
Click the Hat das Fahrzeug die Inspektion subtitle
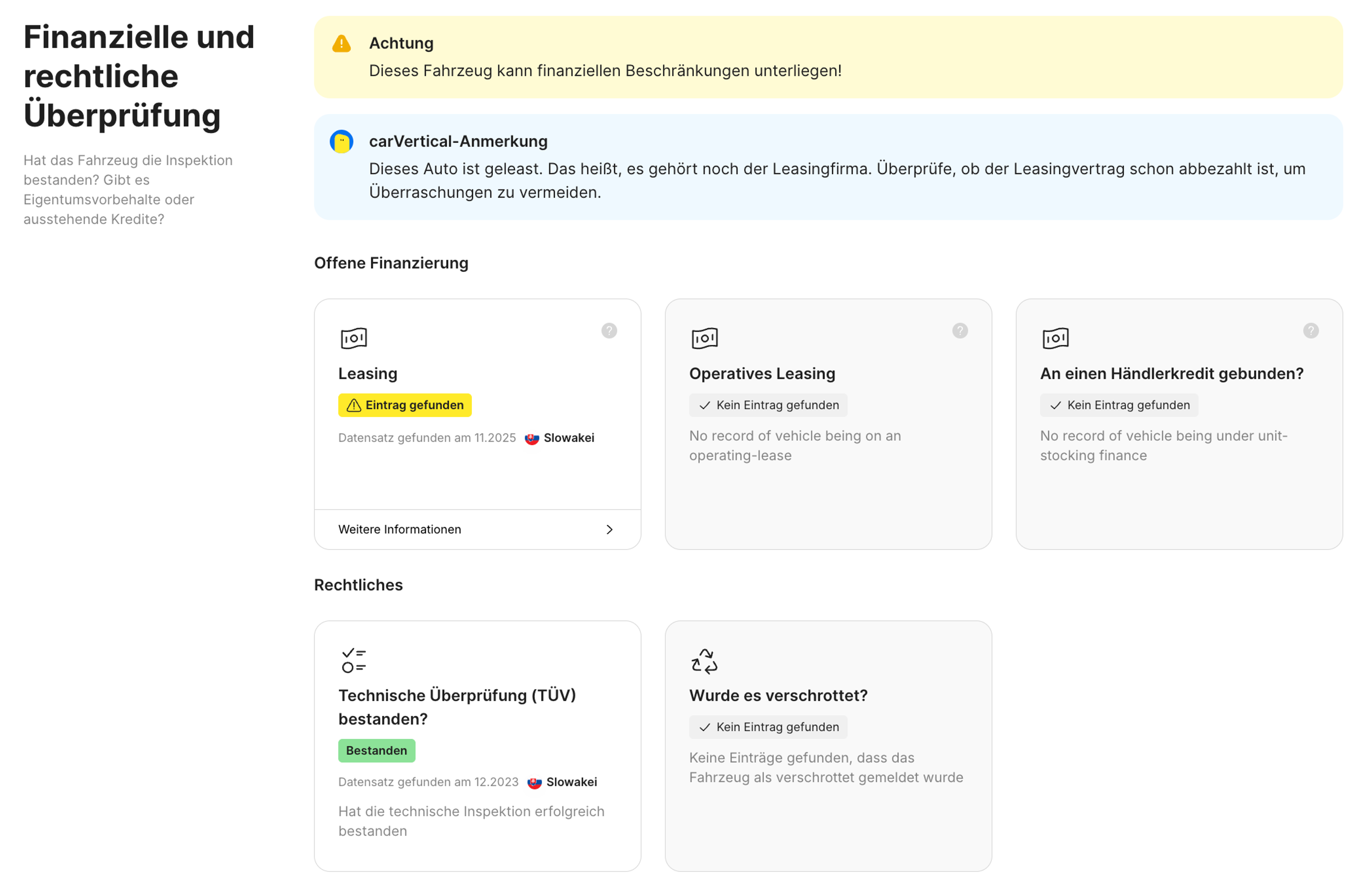128,190
